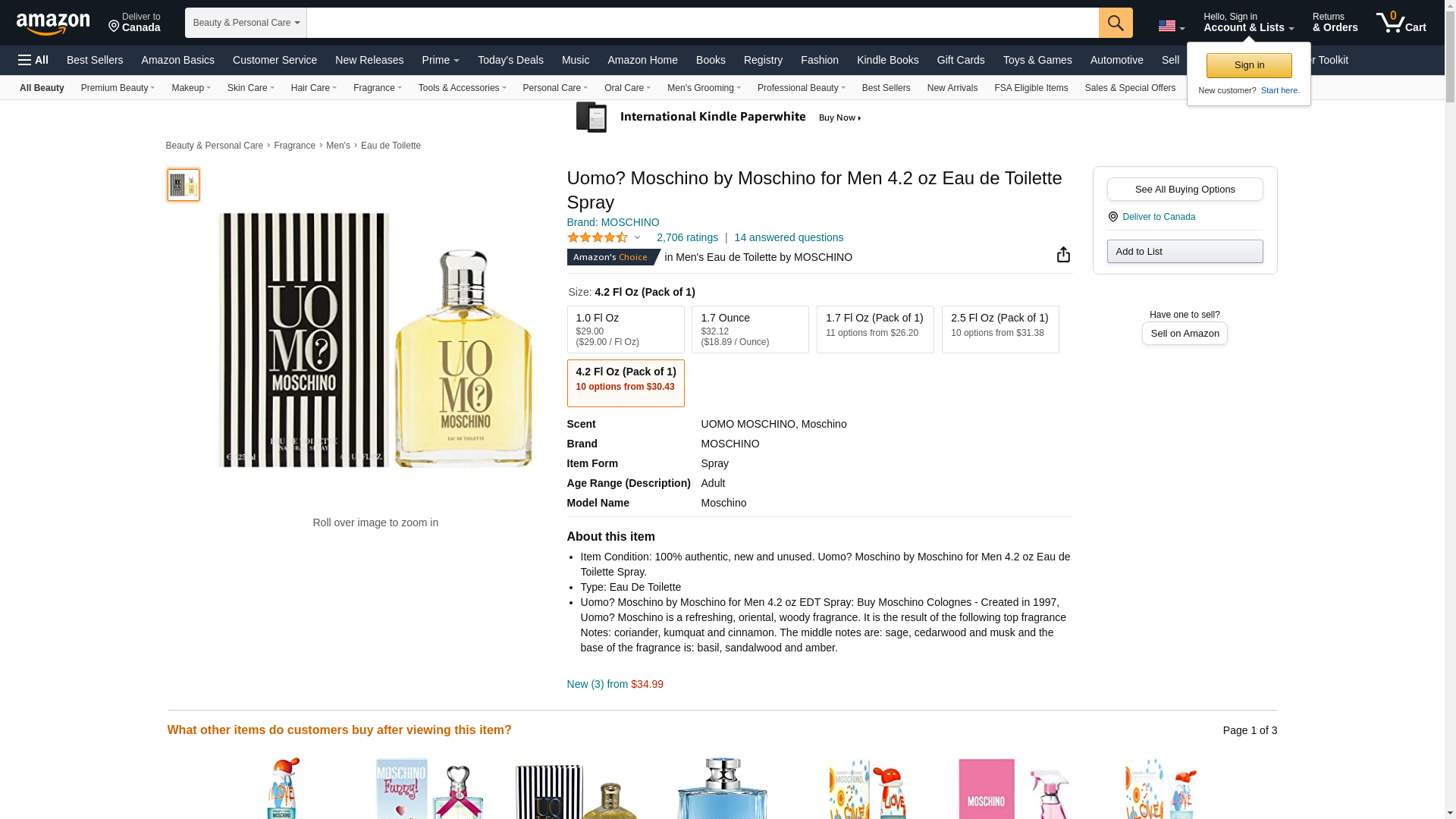Click the Amazon logo

pyautogui.click(x=53, y=24)
